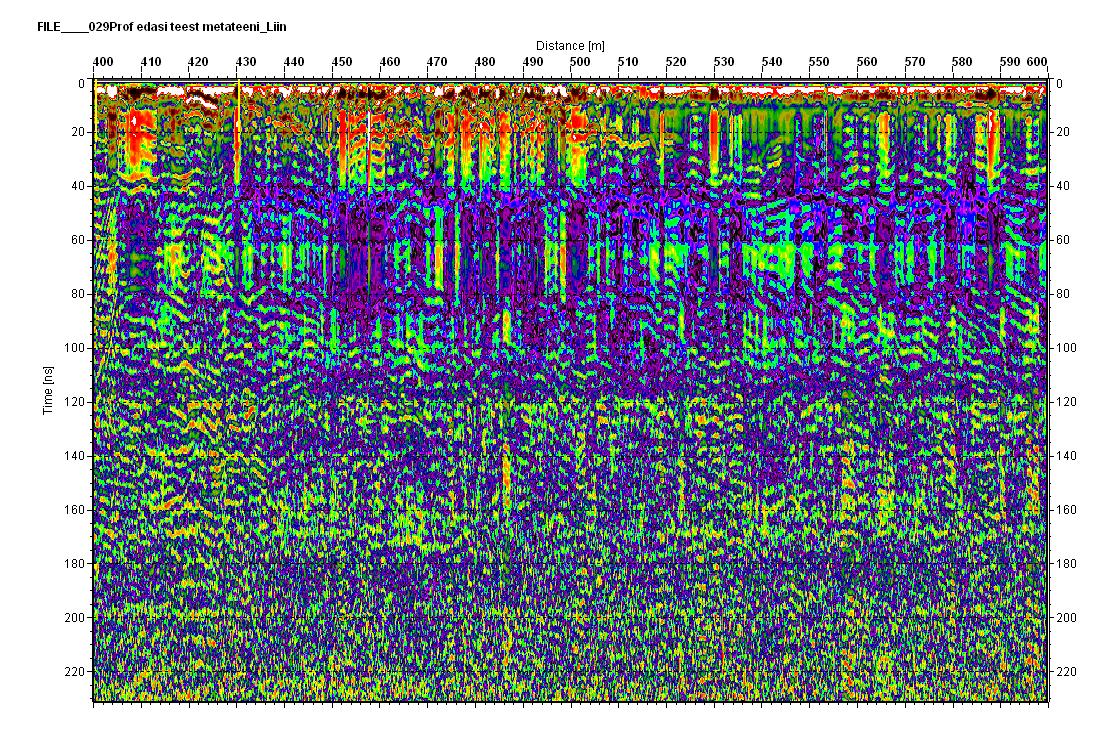Select the 560 distance tick label

tap(867, 61)
